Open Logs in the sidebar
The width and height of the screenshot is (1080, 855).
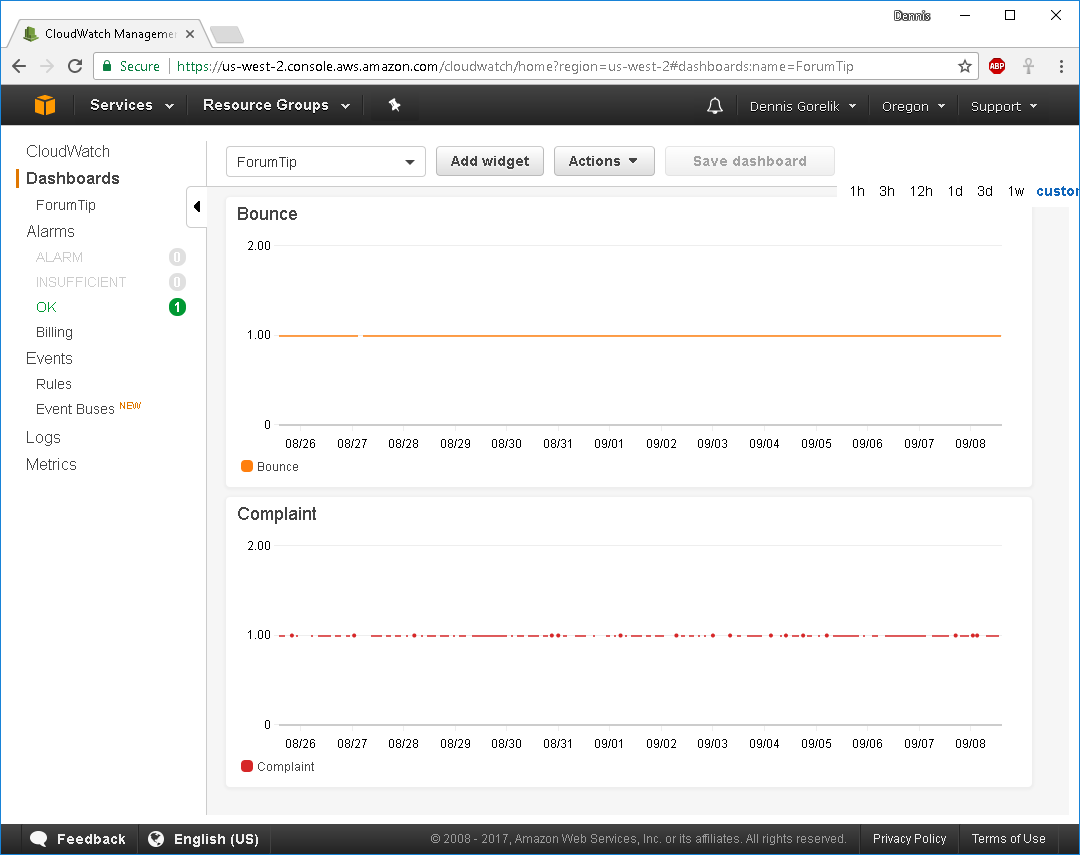43,437
